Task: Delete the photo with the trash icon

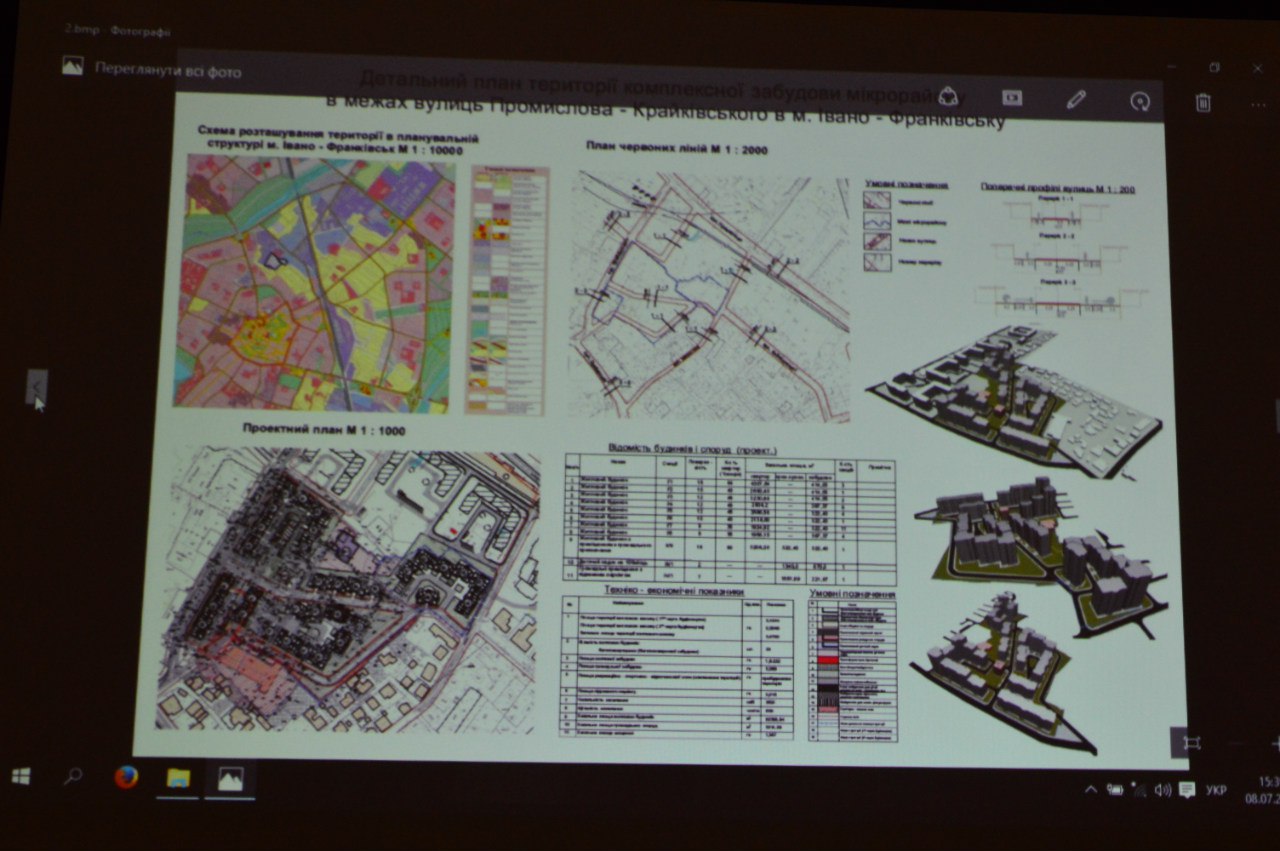Action: (1204, 102)
